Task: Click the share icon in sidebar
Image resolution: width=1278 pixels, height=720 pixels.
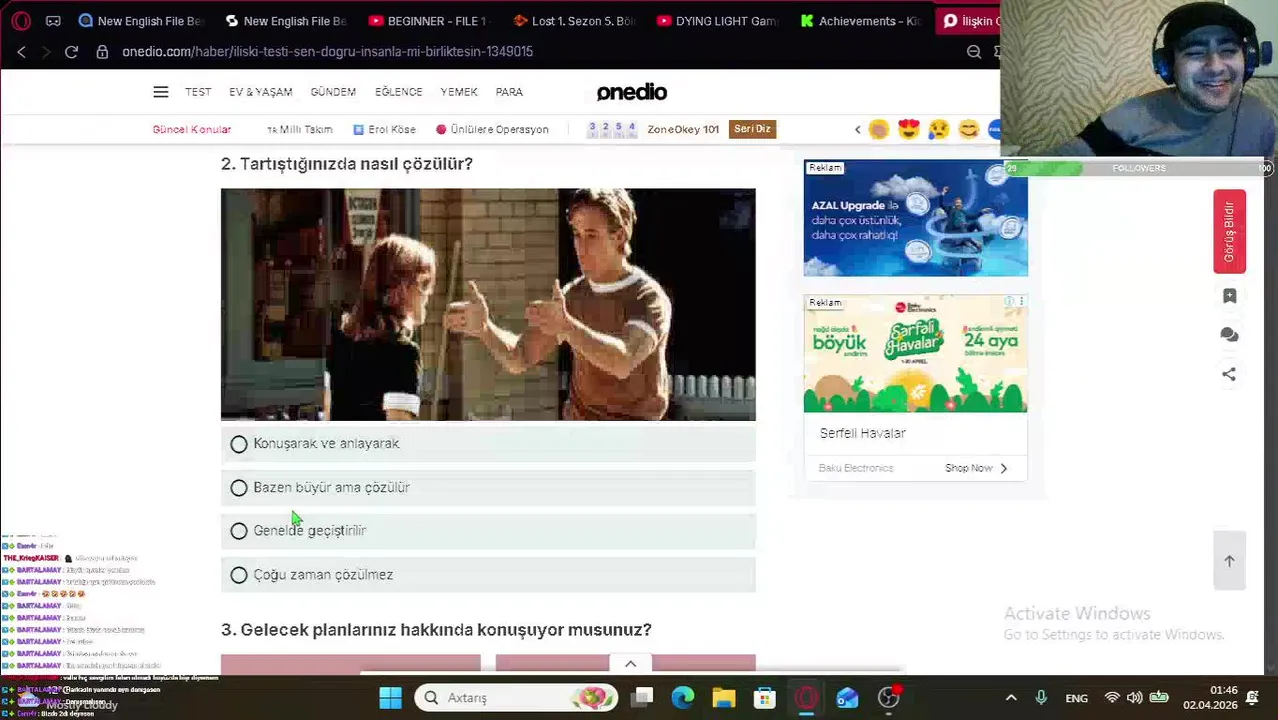Action: coord(1229,374)
